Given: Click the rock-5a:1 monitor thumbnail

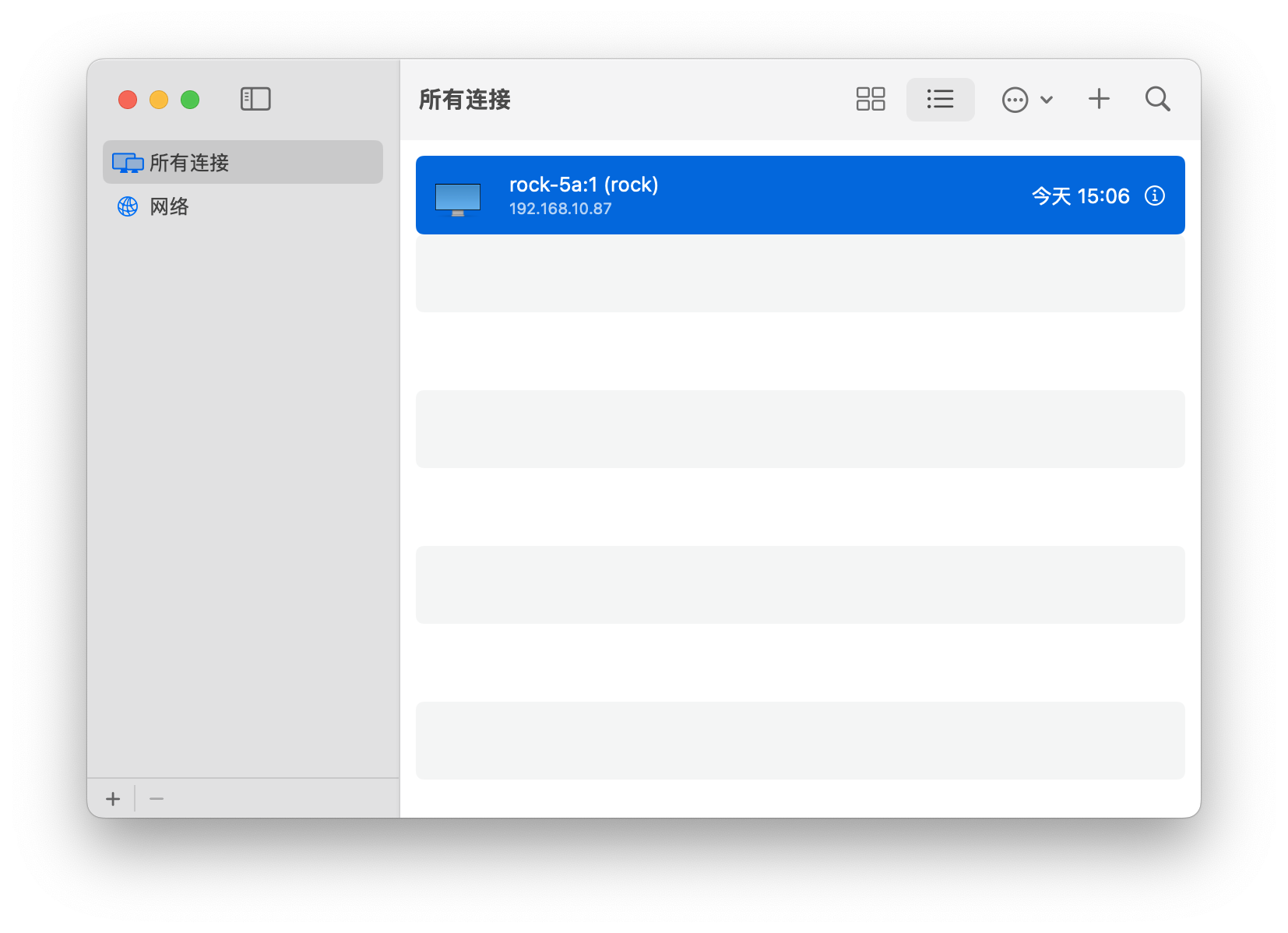Looking at the screenshot, I should tap(458, 199).
